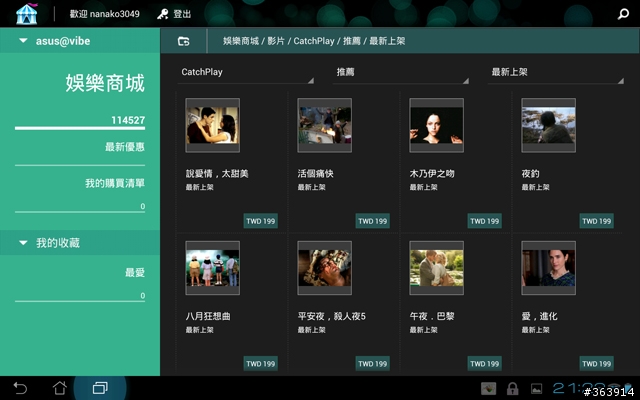Click 歡迎 nanako3049 user label
The image size is (640, 400).
click(104, 14)
